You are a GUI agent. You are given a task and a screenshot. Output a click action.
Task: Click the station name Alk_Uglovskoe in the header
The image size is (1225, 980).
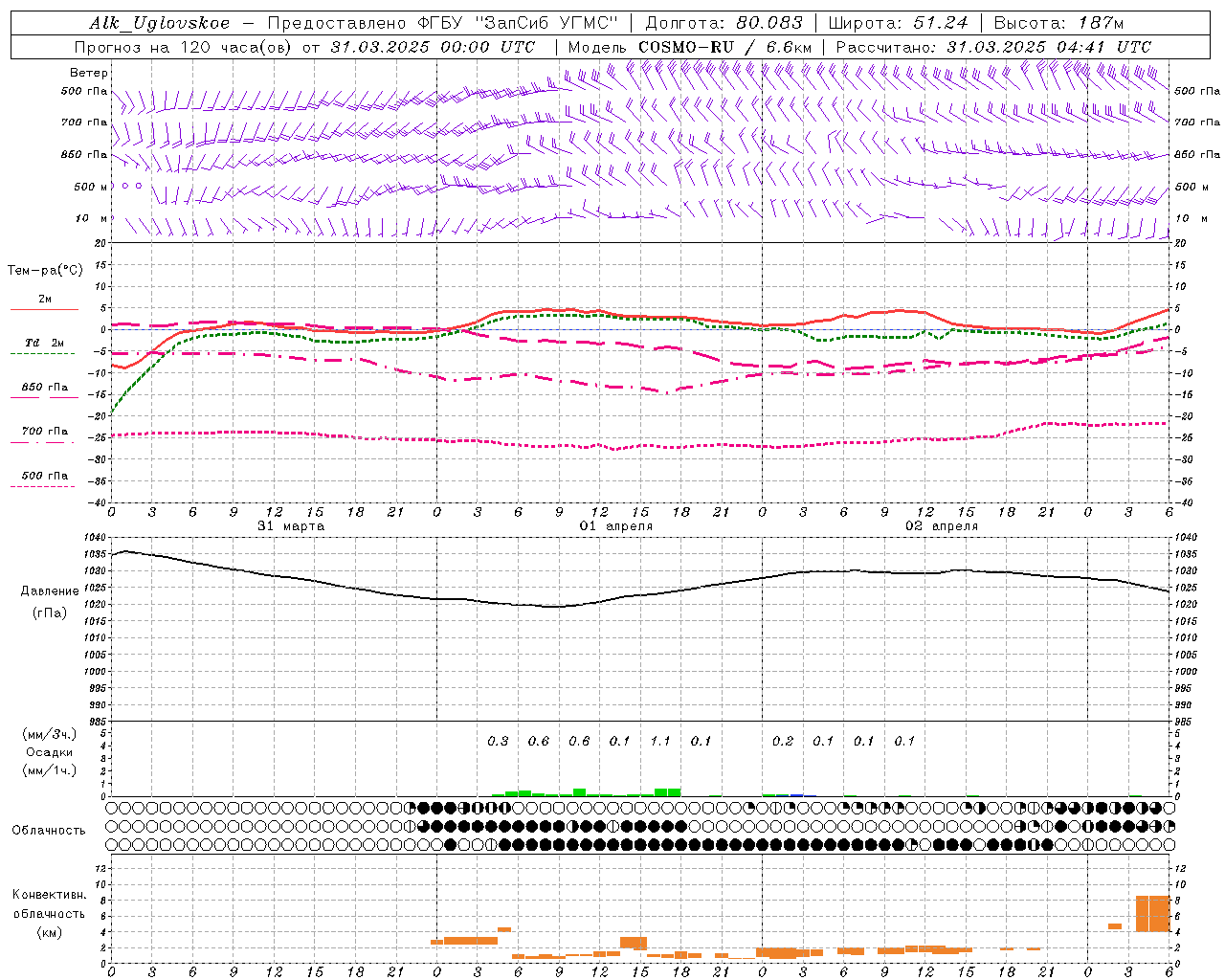(160, 23)
